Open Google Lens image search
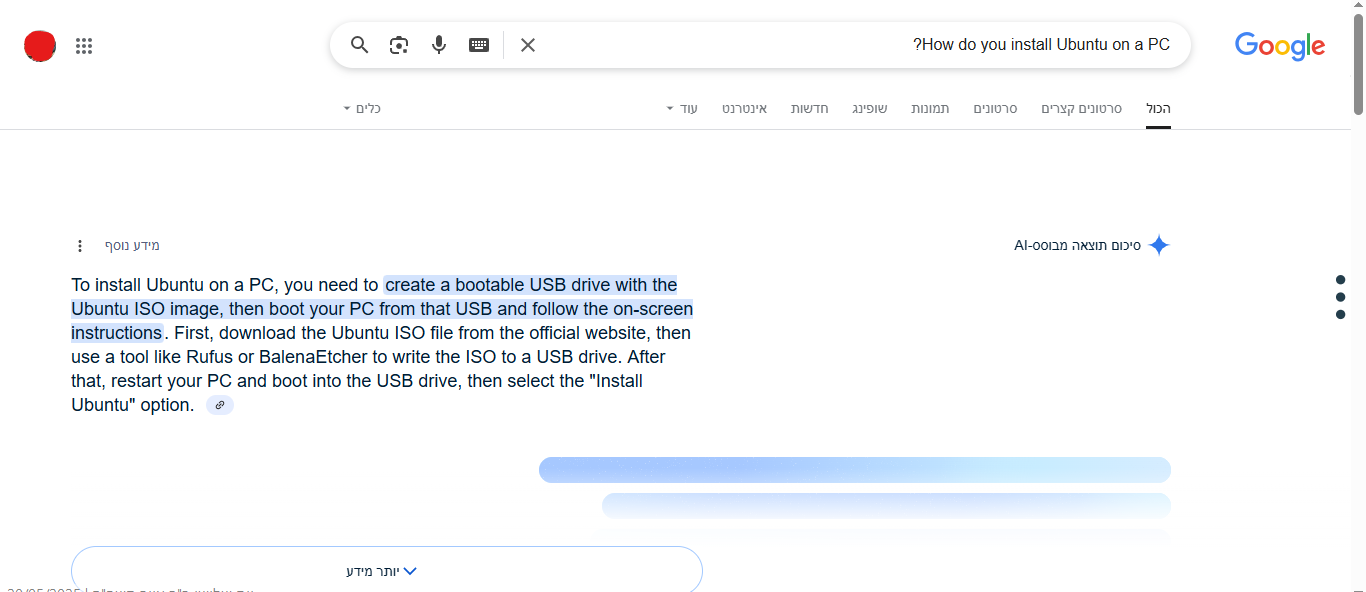The image size is (1366, 592). [399, 45]
